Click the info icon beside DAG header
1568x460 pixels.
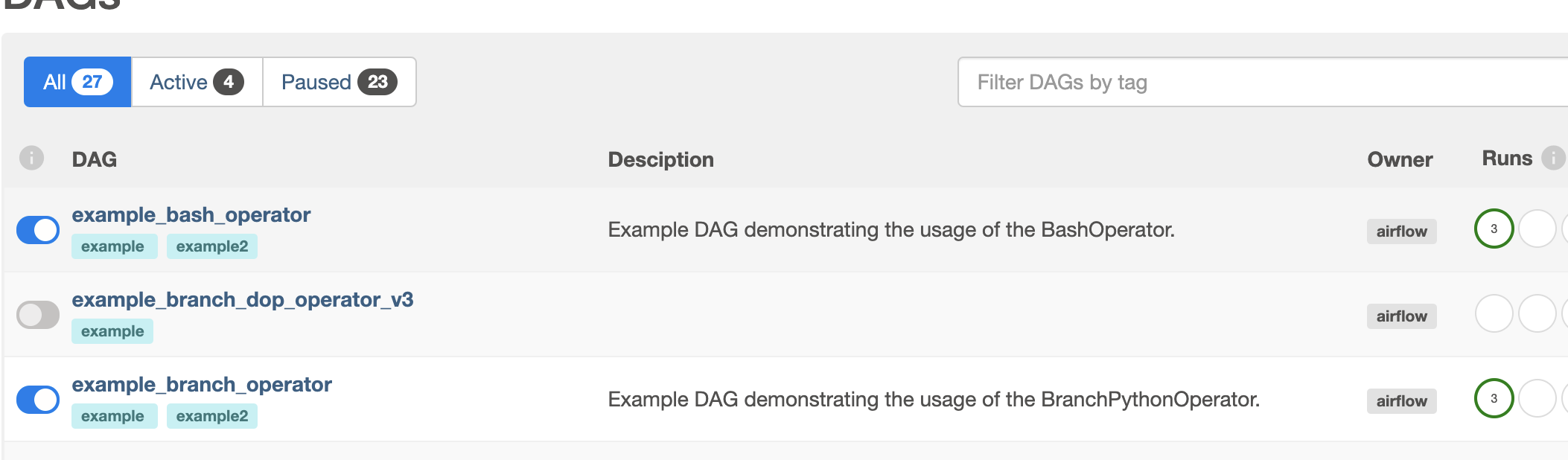[x=31, y=158]
